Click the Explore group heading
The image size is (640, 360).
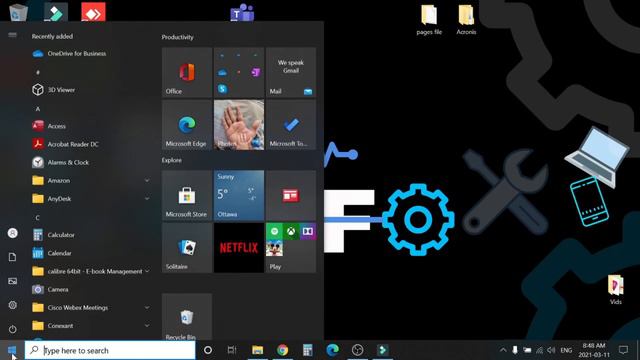tap(171, 160)
